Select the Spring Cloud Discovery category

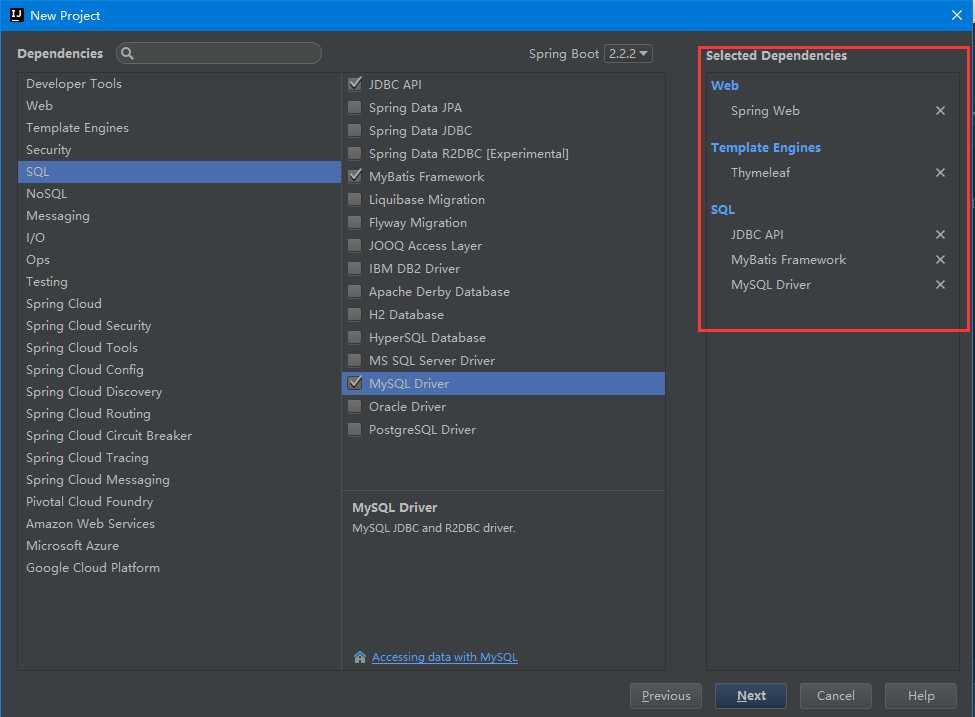click(x=179, y=392)
